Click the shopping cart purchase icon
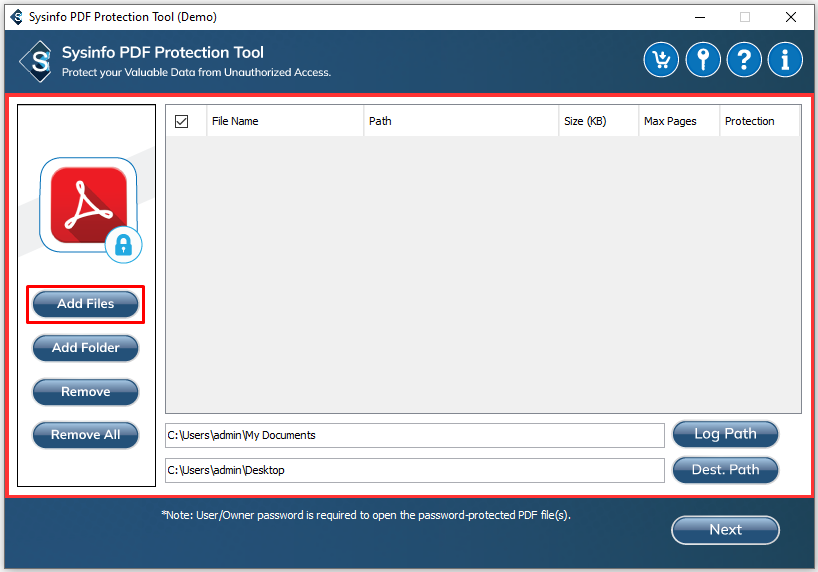Screen dimensions: 818x572 661,60
